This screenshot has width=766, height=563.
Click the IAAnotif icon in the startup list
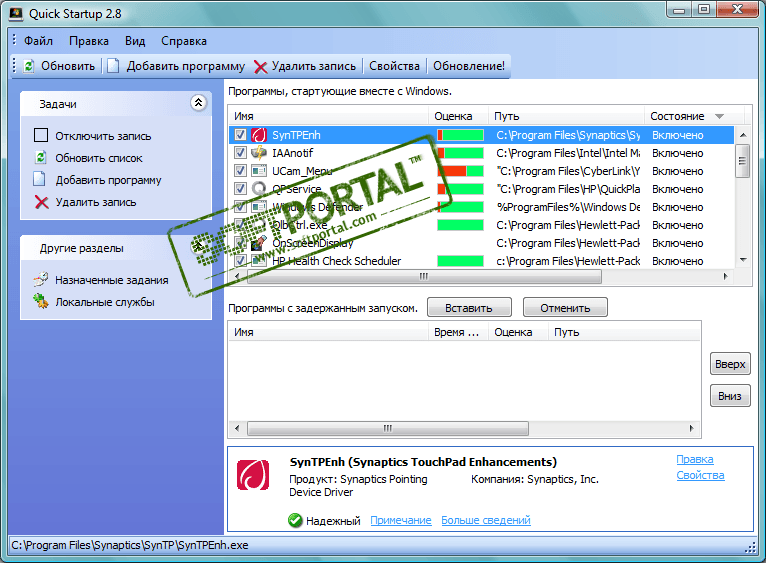click(x=259, y=152)
